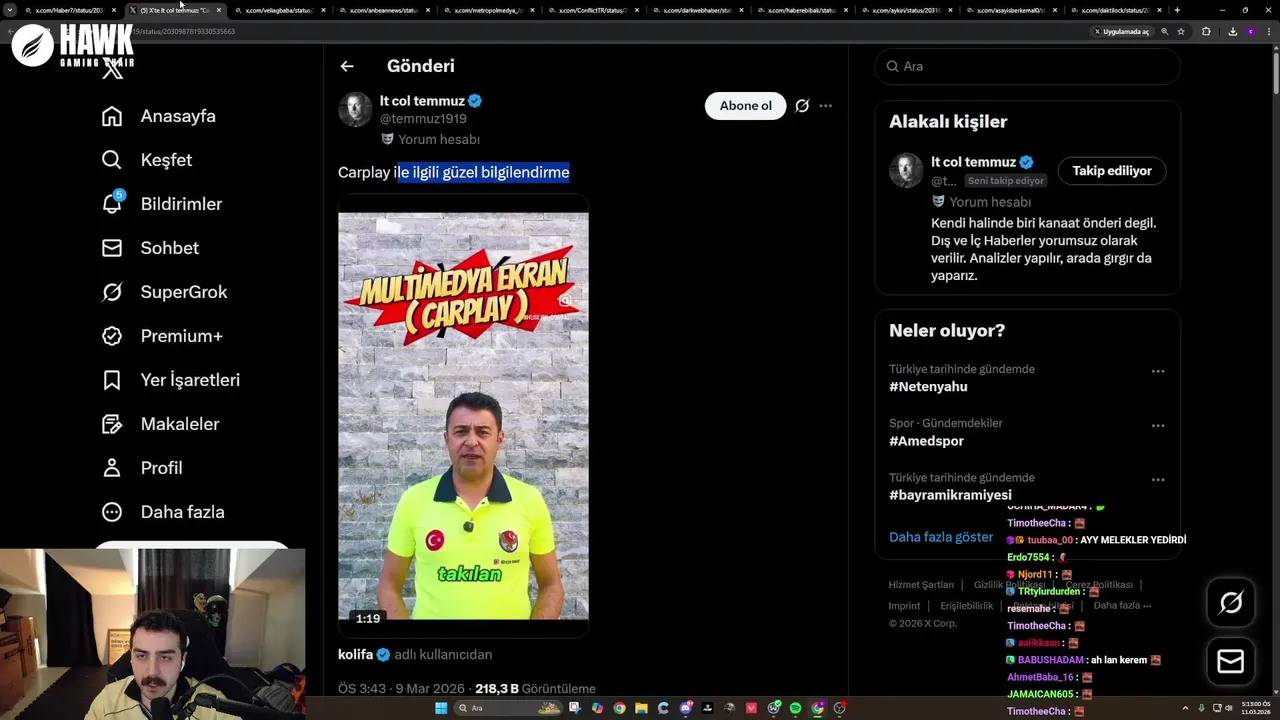The height and width of the screenshot is (720, 1280).
Task: Click the Uygulamada aç button in address bar
Action: click(1122, 31)
